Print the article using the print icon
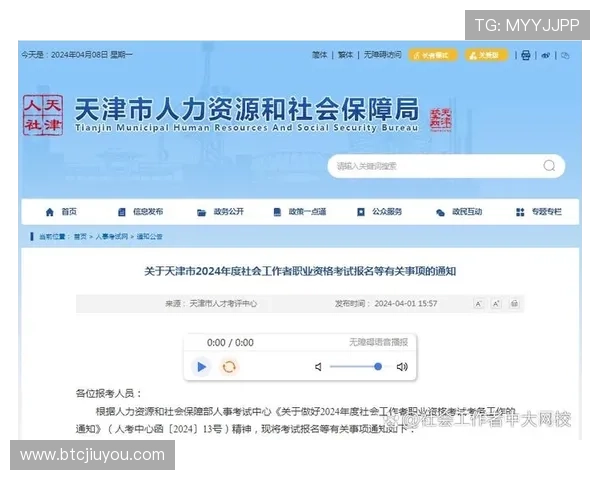 [515, 304]
